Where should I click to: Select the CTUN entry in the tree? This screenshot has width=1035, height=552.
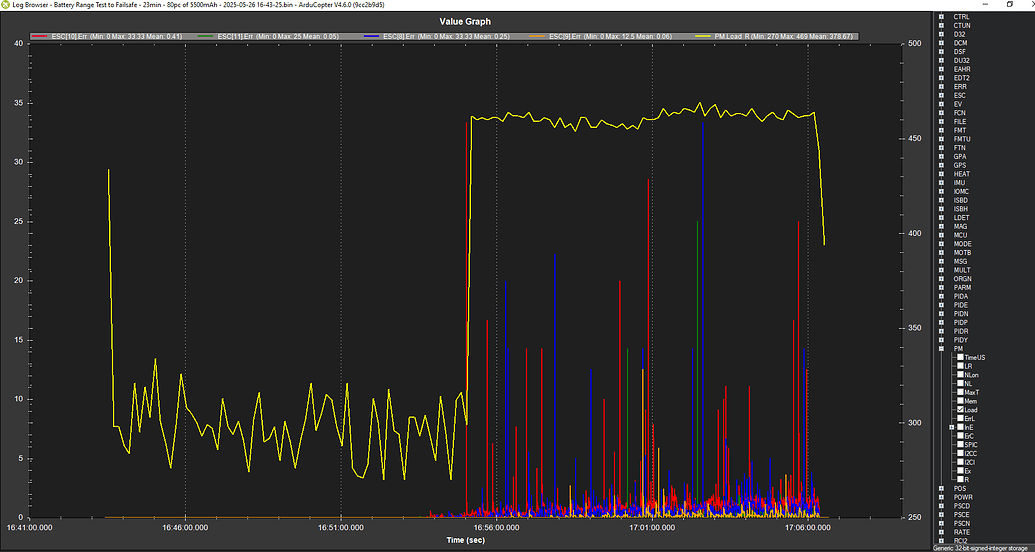(962, 26)
